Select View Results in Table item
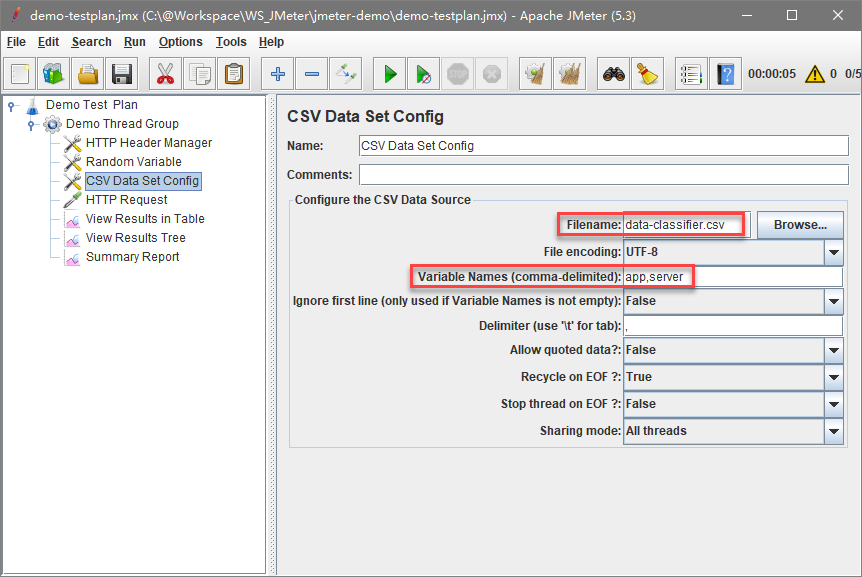The height and width of the screenshot is (577, 862). pyautogui.click(x=145, y=219)
